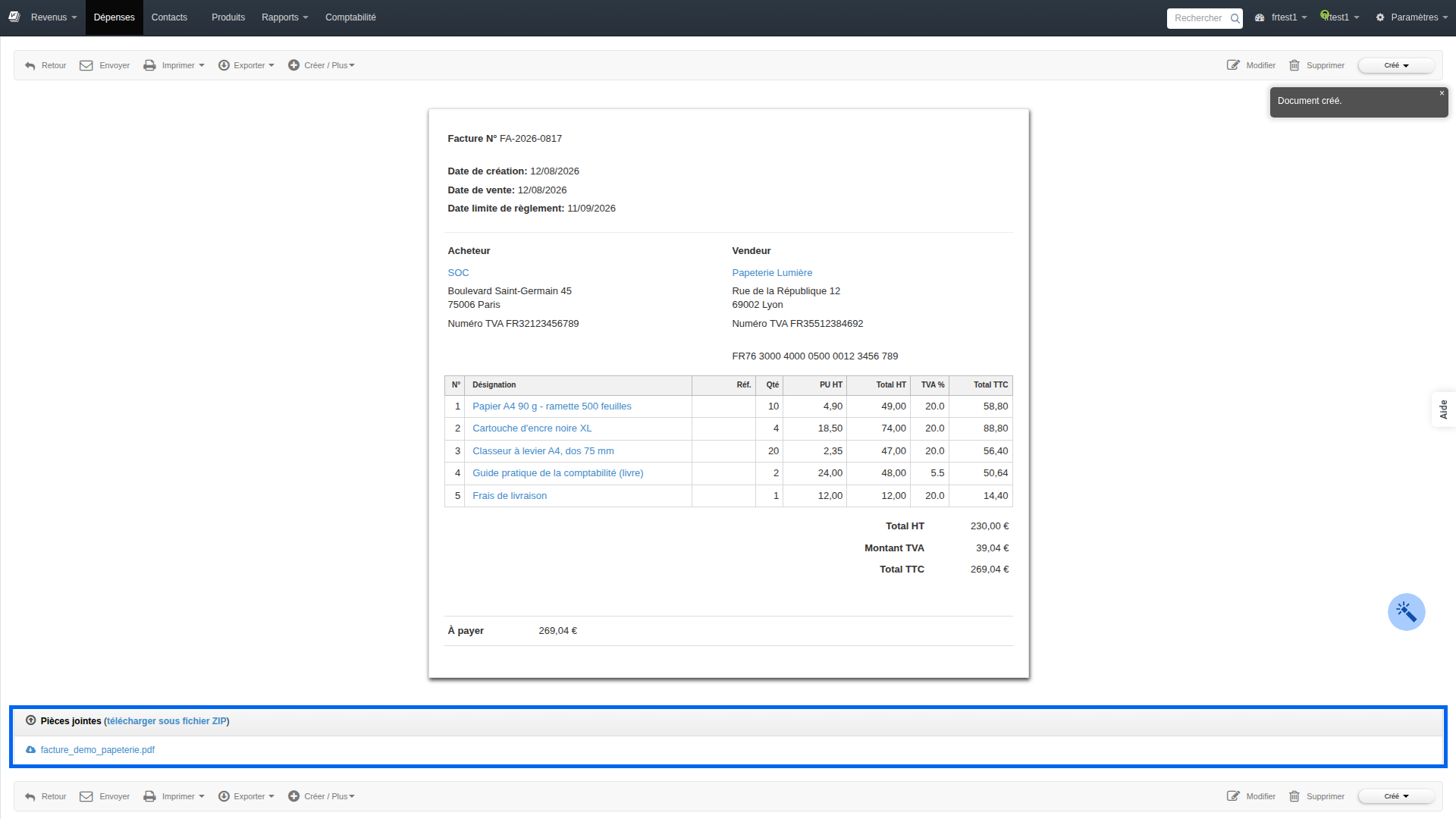Click the top Exporter download icon
The height and width of the screenshot is (819, 1456).
[224, 65]
